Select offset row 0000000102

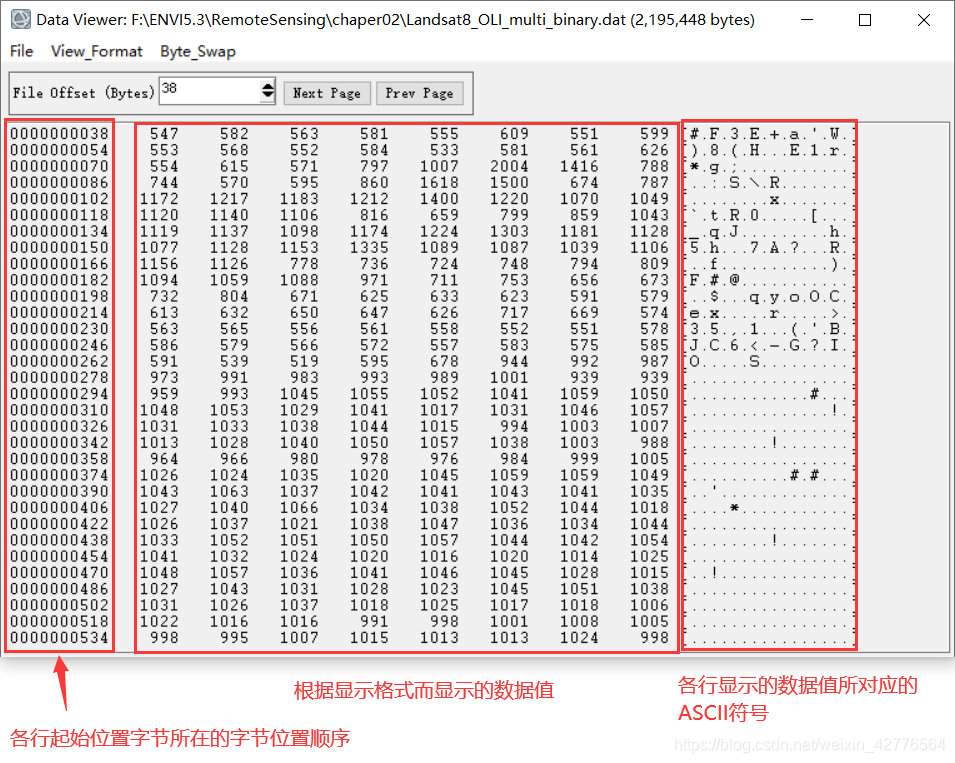click(x=59, y=199)
